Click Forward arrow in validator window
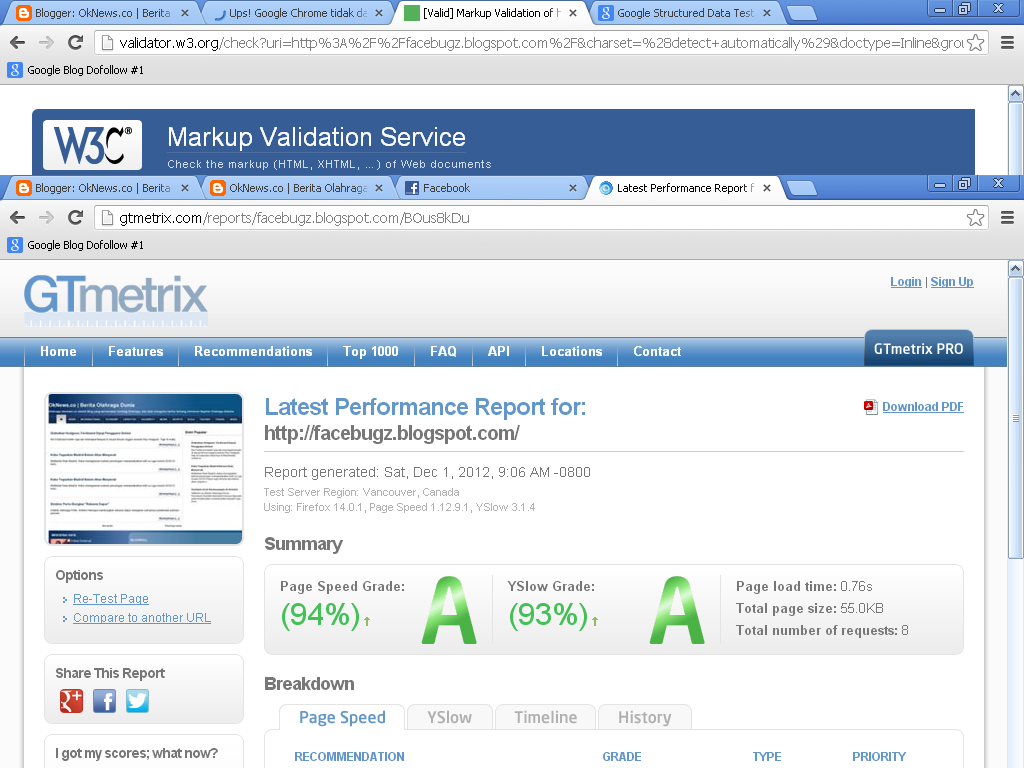The width and height of the screenshot is (1024, 768). coord(46,42)
